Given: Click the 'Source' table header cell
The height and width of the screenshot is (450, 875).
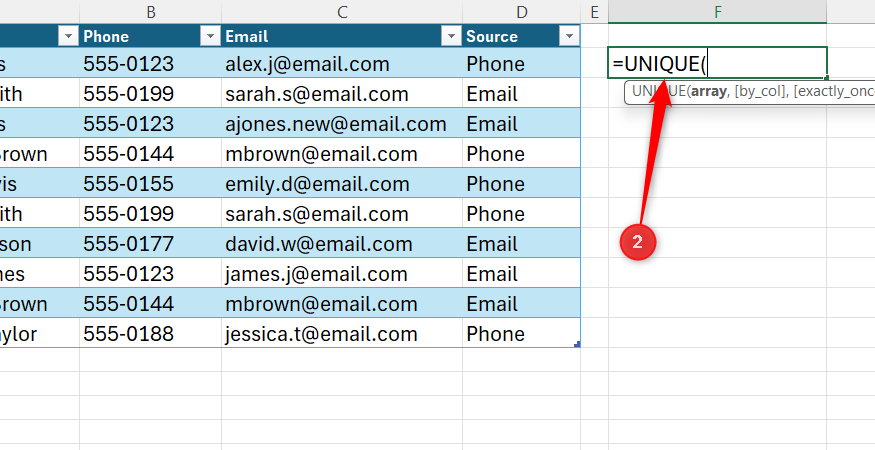Looking at the screenshot, I should (x=521, y=36).
